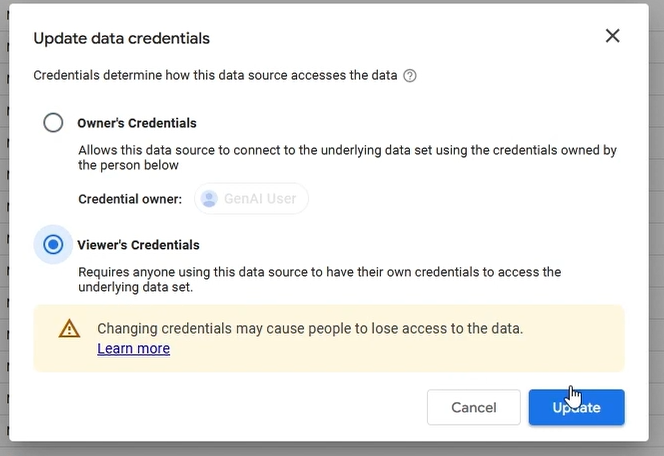Click the "Credential owner:" label
Image resolution: width=664 pixels, height=456 pixels.
[130, 199]
